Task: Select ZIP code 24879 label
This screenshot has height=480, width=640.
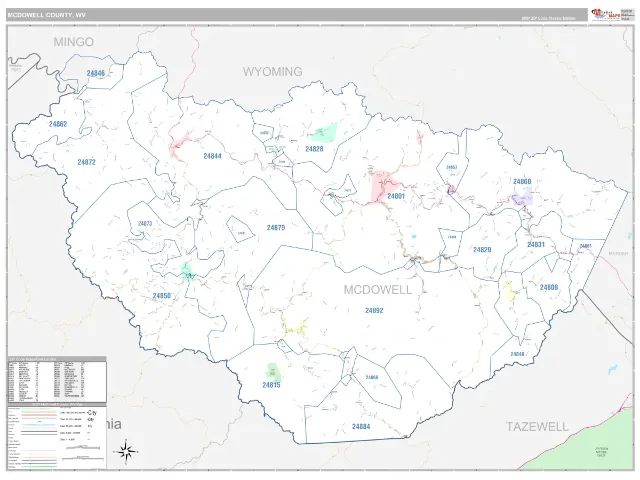Action: [x=276, y=228]
